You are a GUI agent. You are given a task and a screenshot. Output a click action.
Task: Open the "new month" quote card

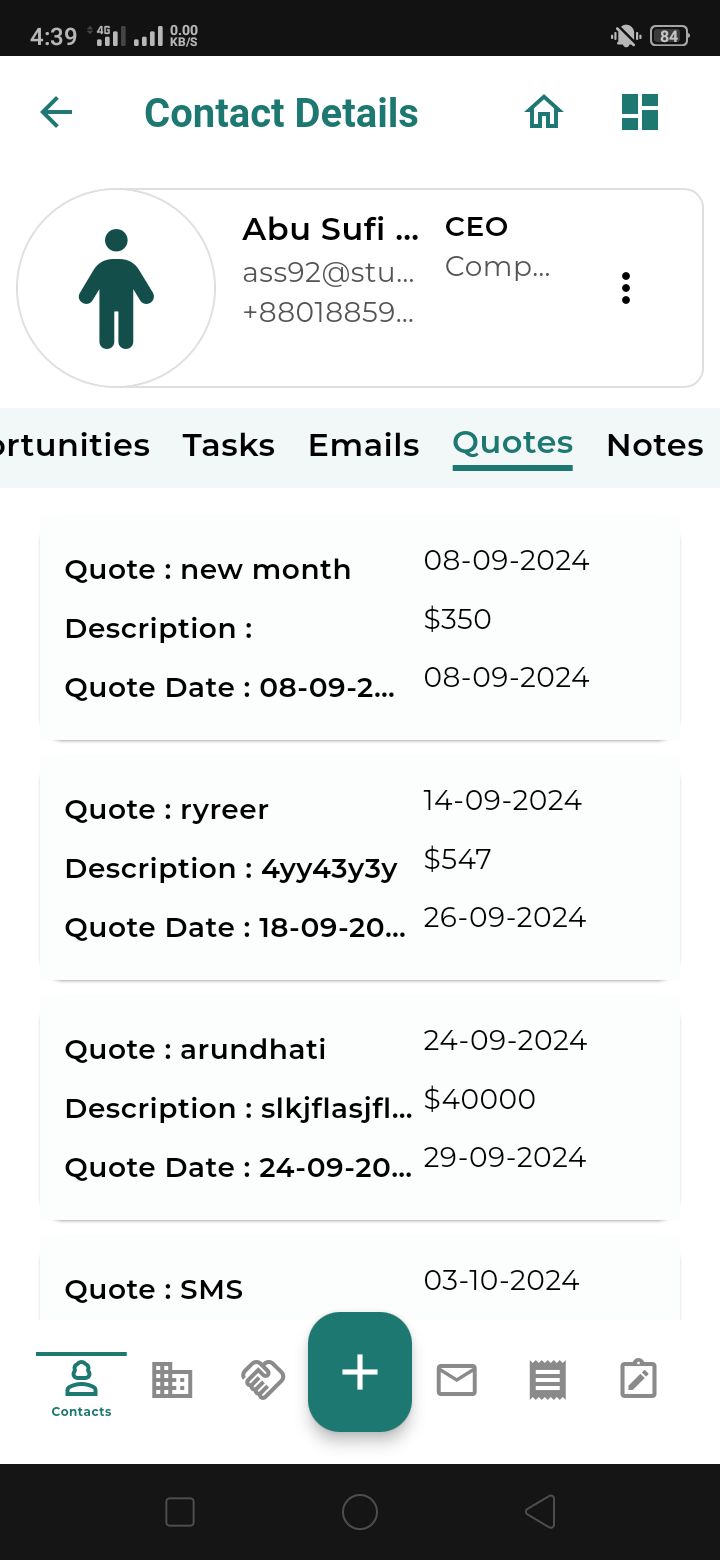360,628
